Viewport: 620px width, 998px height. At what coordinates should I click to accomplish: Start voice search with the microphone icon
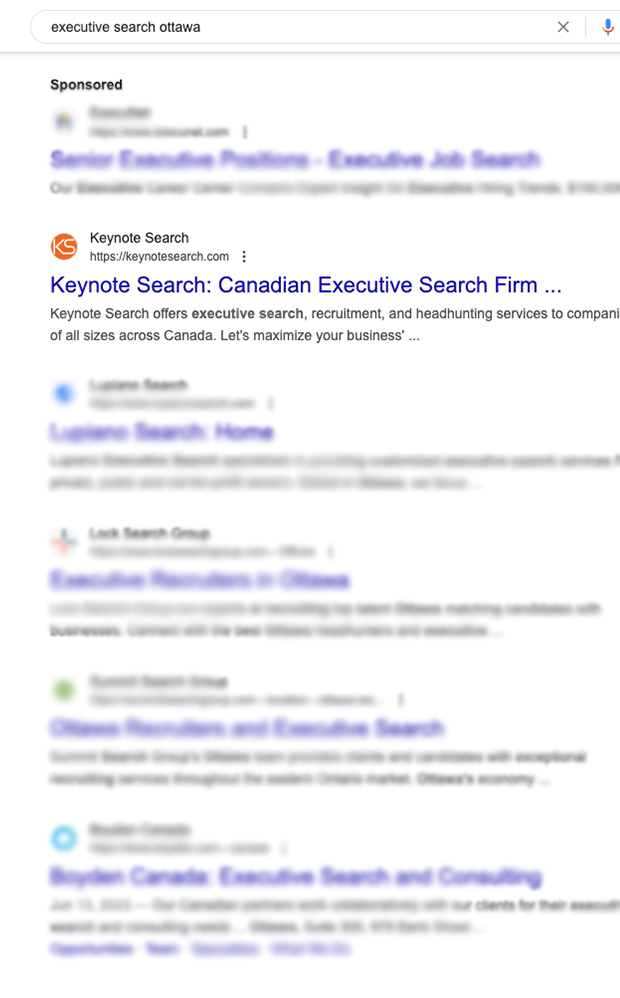[608, 27]
